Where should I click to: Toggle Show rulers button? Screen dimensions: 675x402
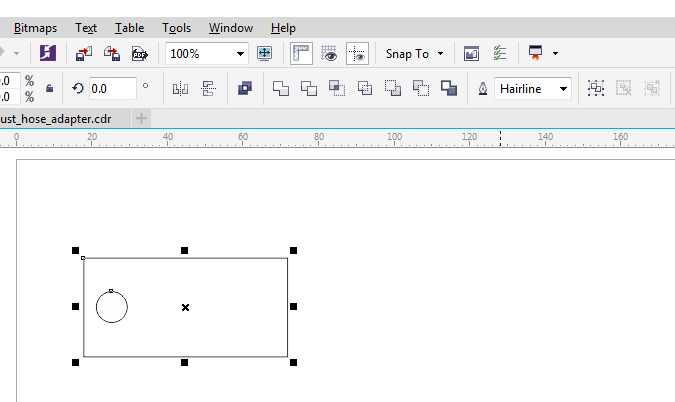tap(301, 54)
